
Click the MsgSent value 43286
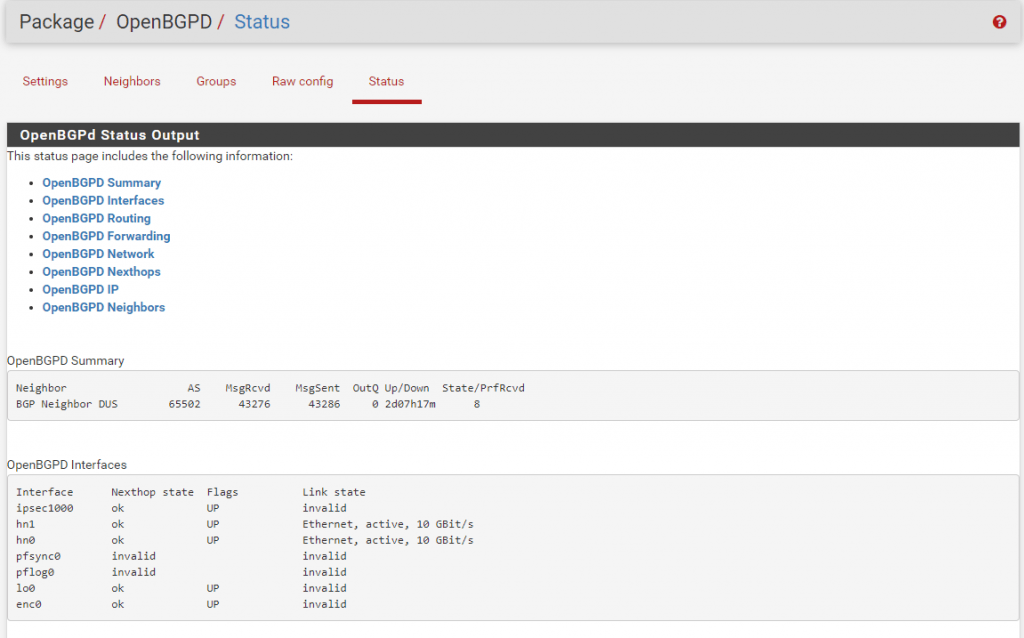pyautogui.click(x=324, y=404)
